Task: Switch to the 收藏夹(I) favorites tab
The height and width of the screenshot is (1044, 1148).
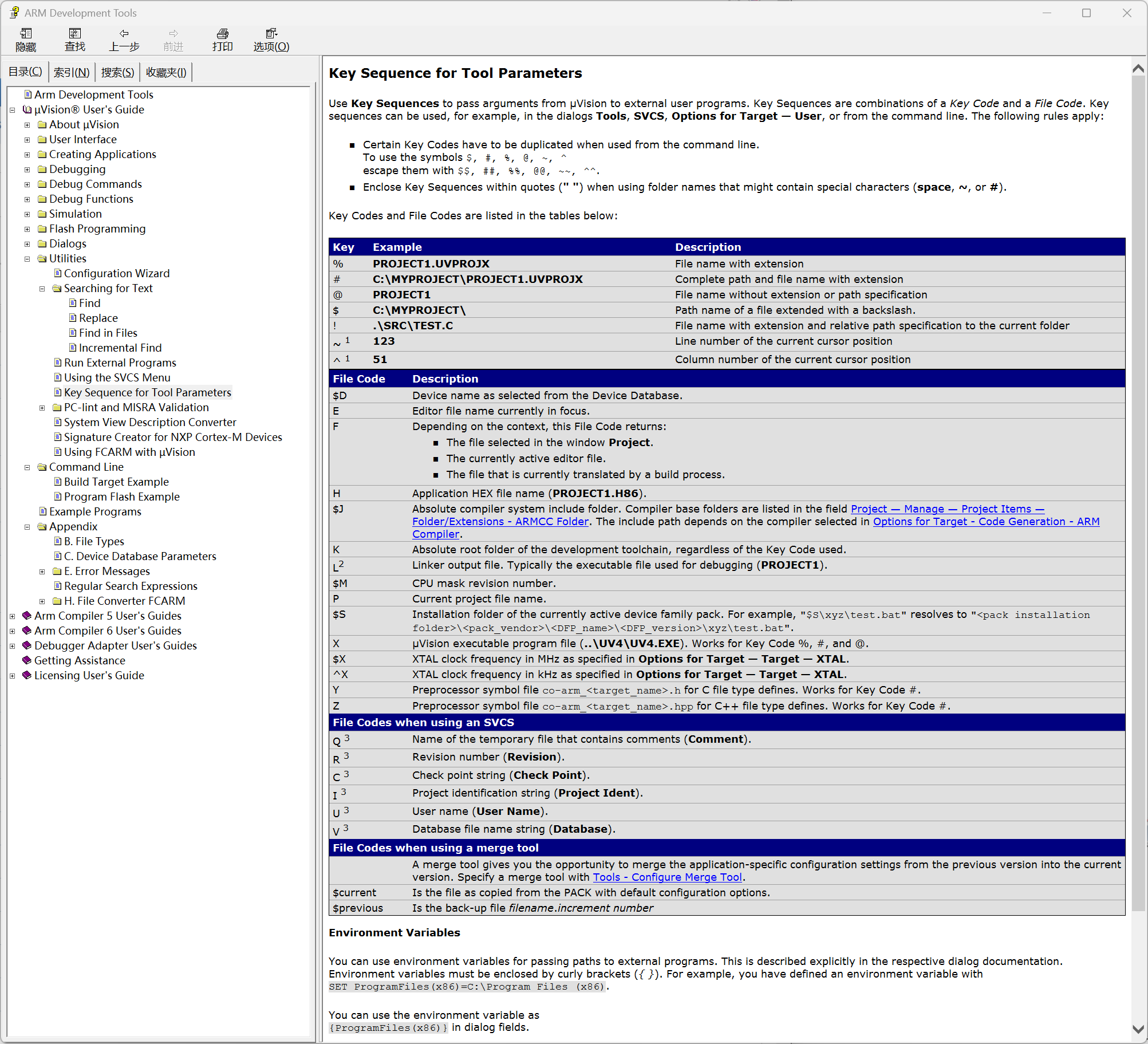Action: pyautogui.click(x=166, y=73)
